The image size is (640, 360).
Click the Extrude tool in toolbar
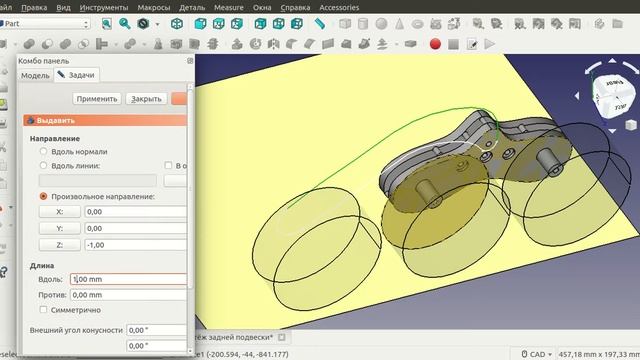237,44
